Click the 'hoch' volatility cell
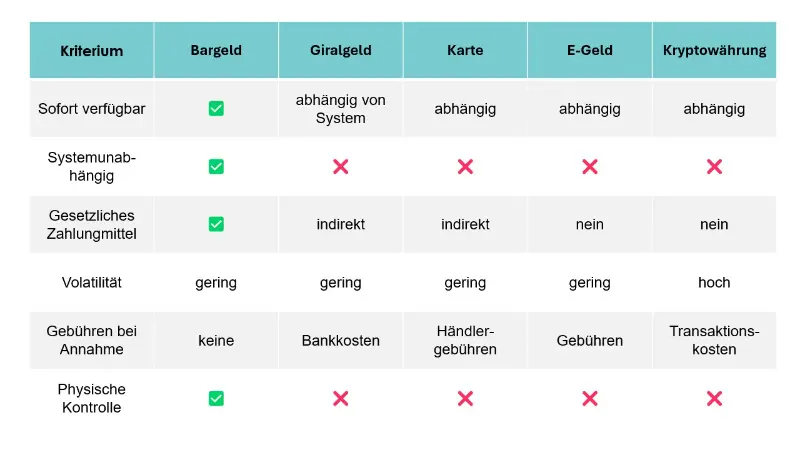This screenshot has width=800, height=450. tap(714, 283)
